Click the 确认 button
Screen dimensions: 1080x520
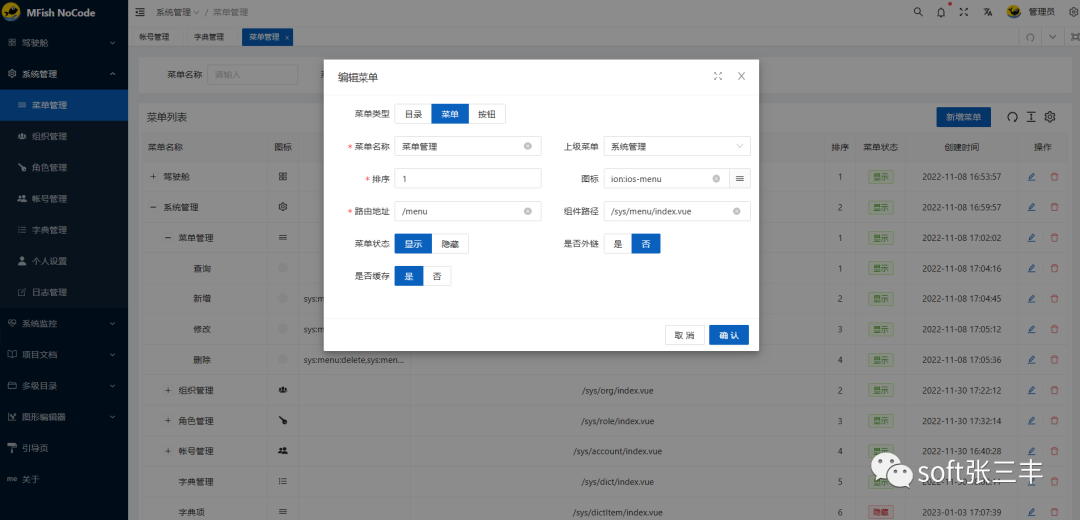[729, 335]
